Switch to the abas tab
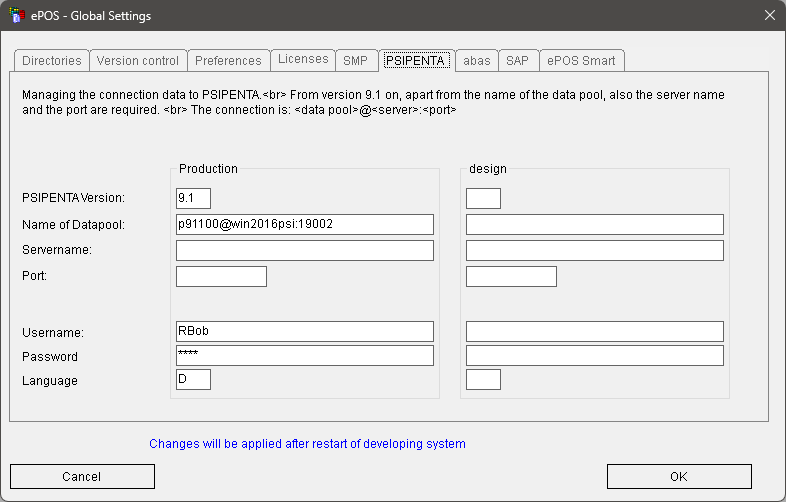Screen dimensions: 786x502 [x=477, y=61]
